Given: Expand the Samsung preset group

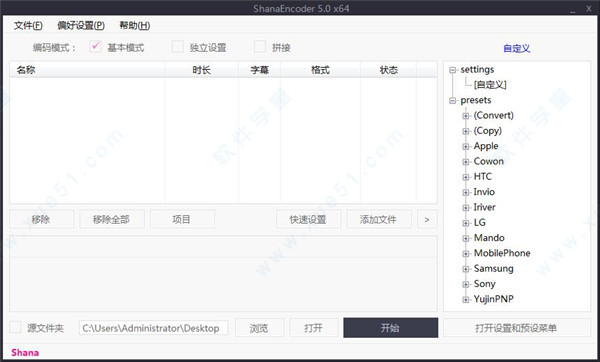Looking at the screenshot, I should (466, 269).
